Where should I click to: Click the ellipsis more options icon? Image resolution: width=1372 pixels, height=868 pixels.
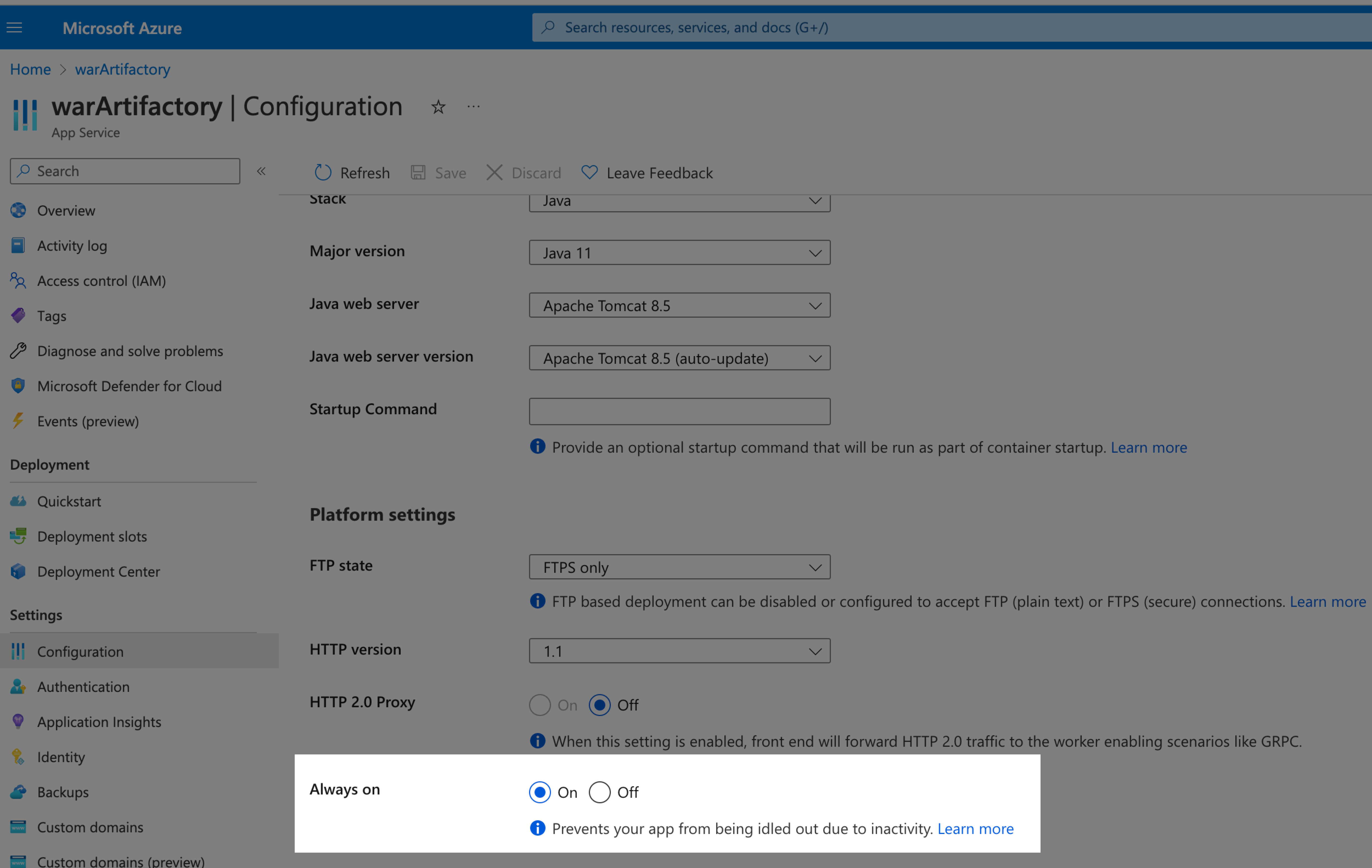point(473,106)
